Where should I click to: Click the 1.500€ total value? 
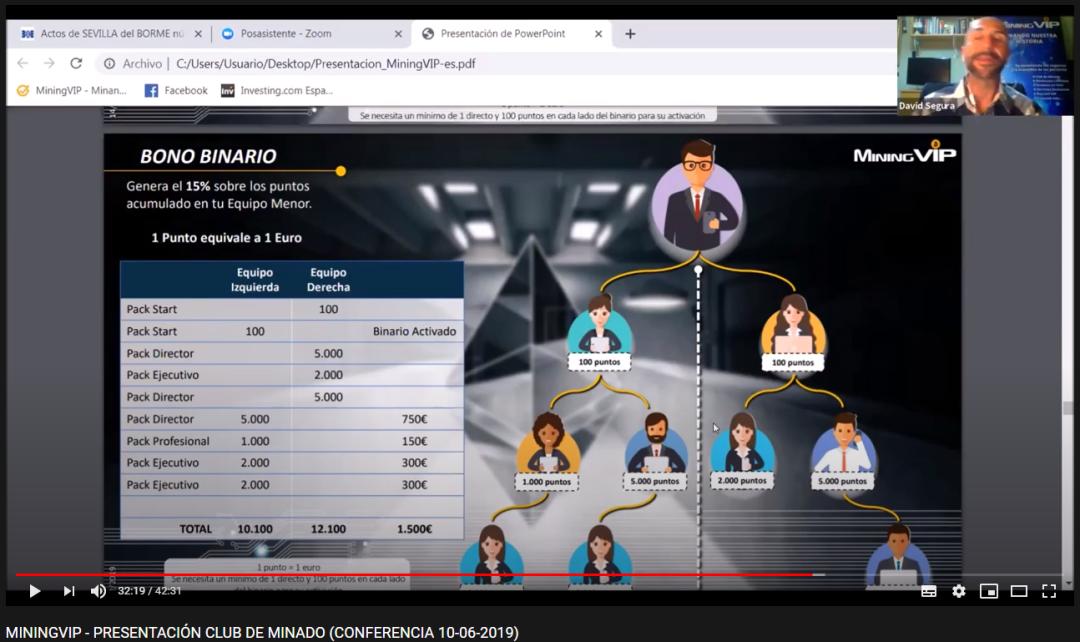[x=415, y=529]
